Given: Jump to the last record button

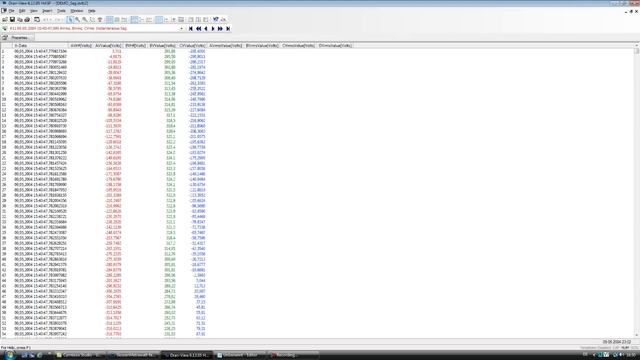Looking at the screenshot, I should [228, 29].
